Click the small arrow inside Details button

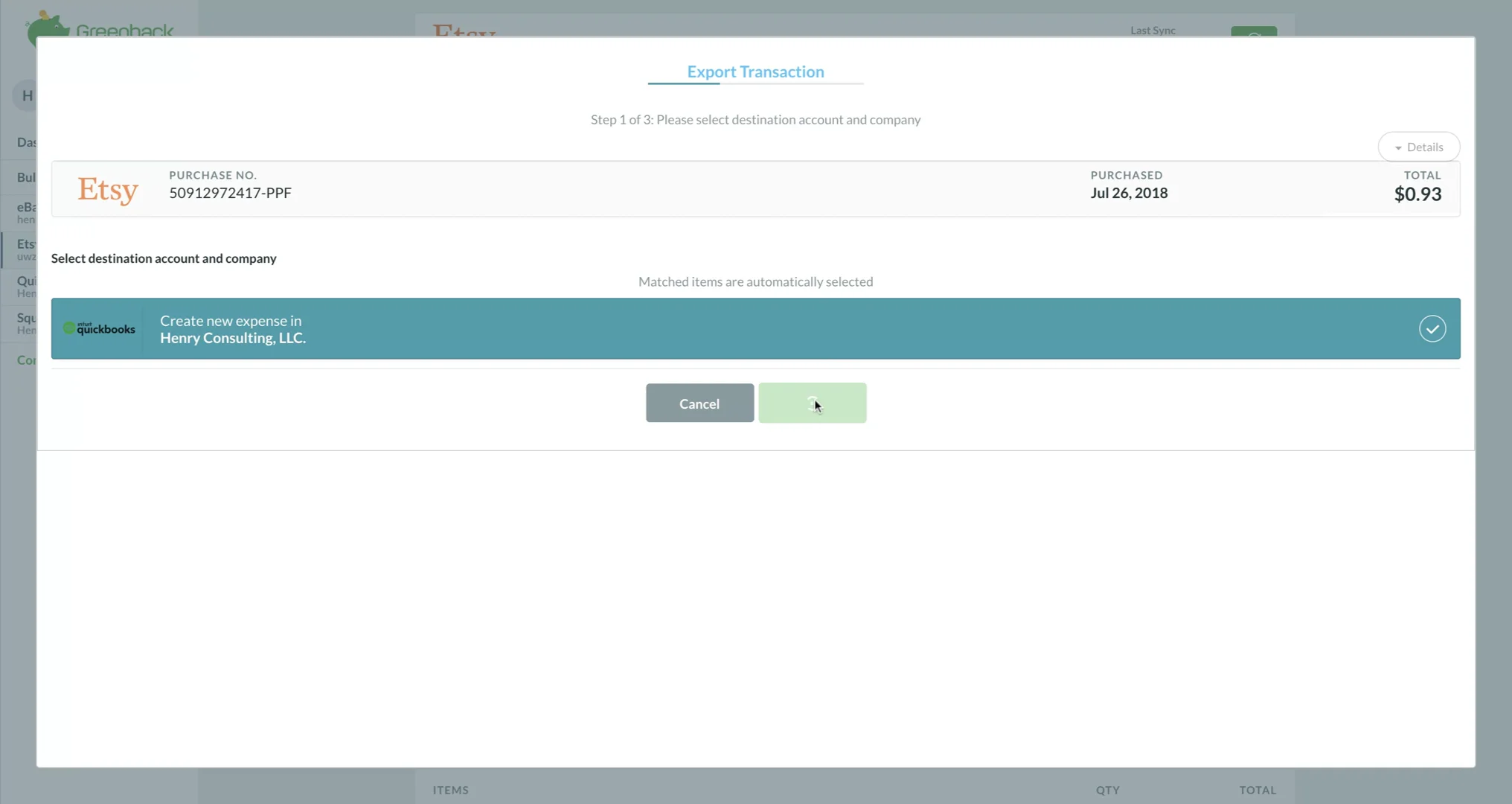pos(1398,147)
